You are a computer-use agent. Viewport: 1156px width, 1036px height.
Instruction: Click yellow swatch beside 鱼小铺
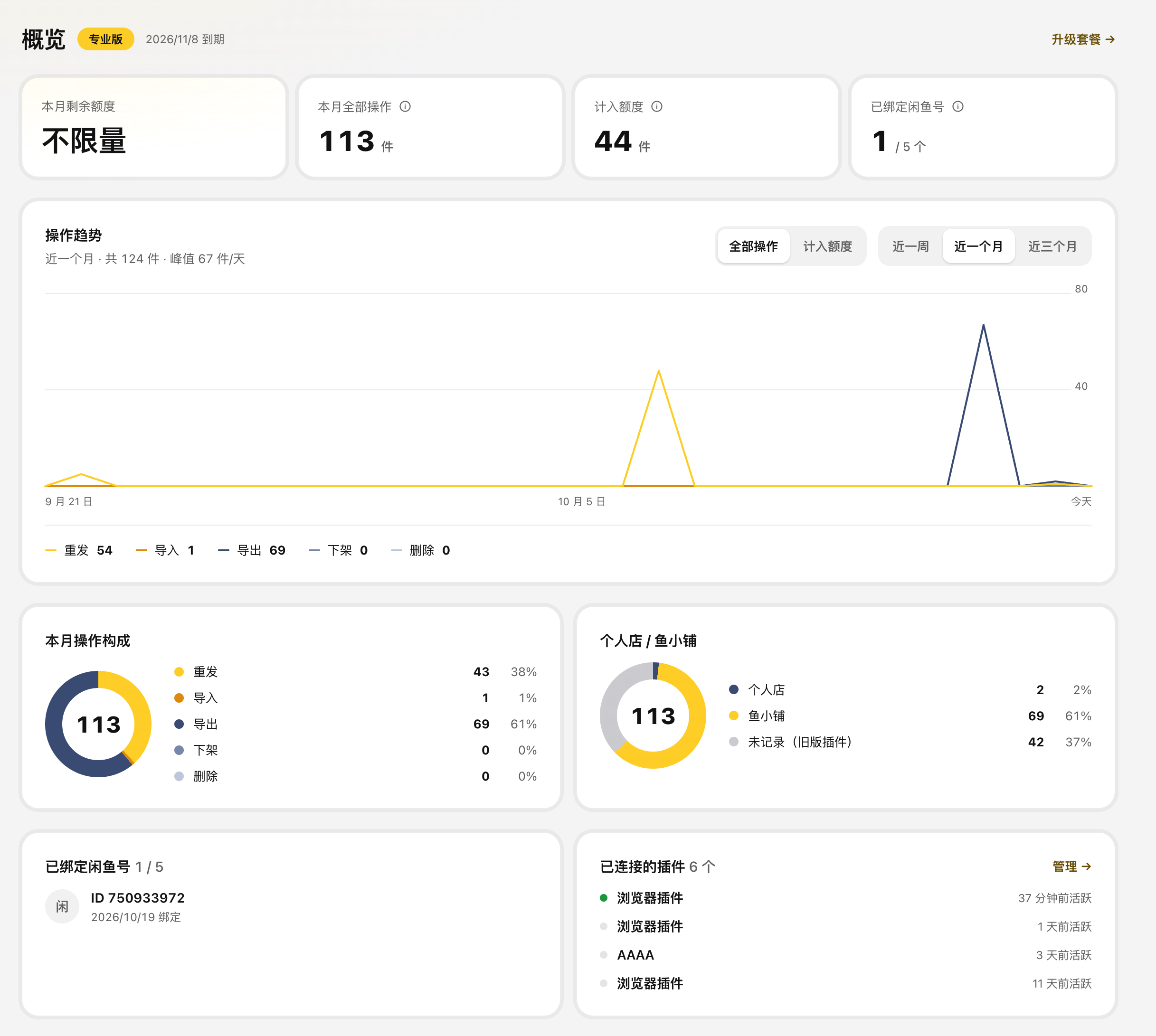tap(733, 716)
